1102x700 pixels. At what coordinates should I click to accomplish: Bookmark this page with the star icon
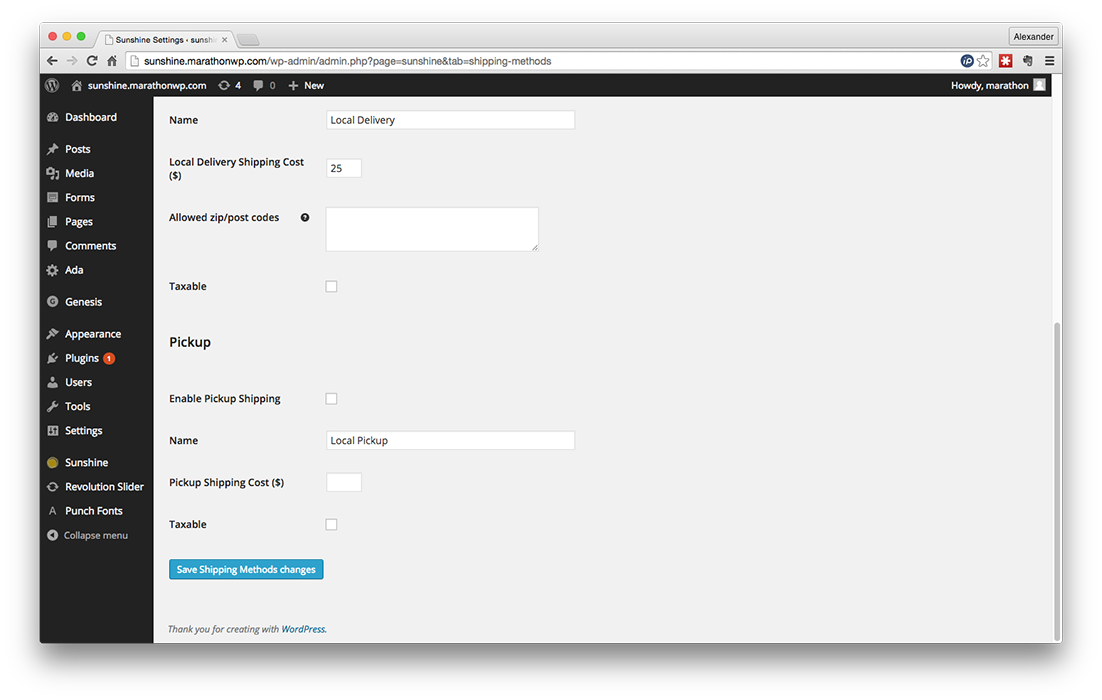click(x=983, y=61)
